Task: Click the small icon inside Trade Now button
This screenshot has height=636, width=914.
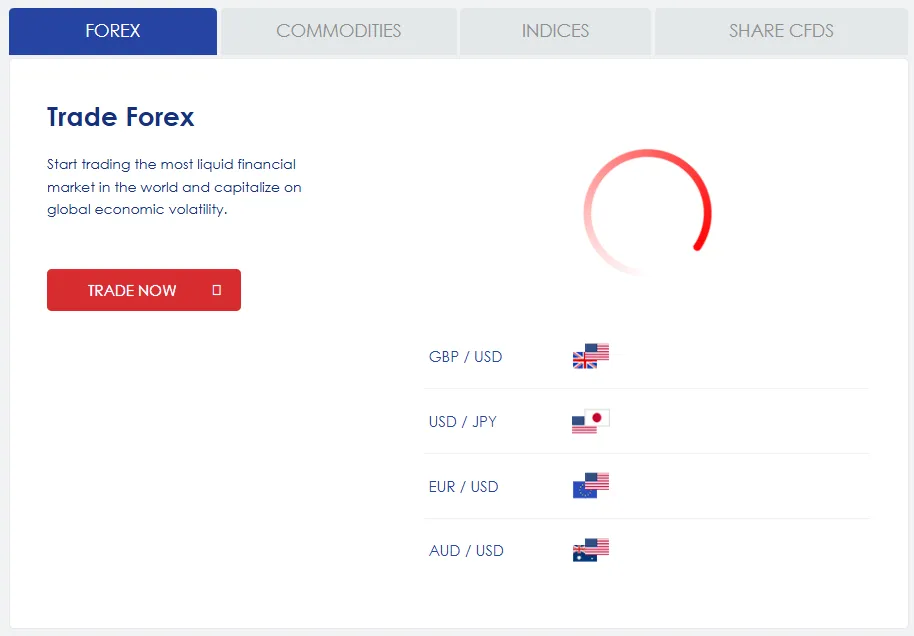Action: [217, 290]
